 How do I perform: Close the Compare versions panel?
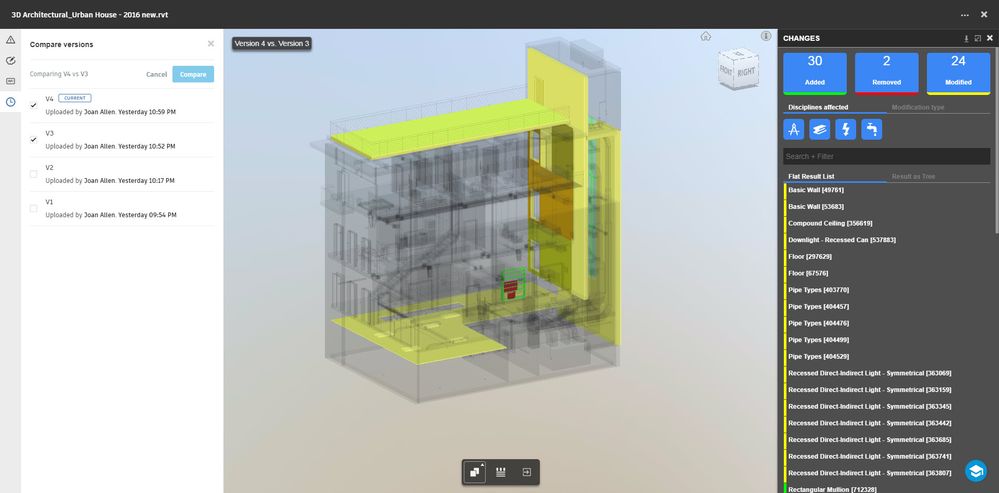[x=211, y=44]
